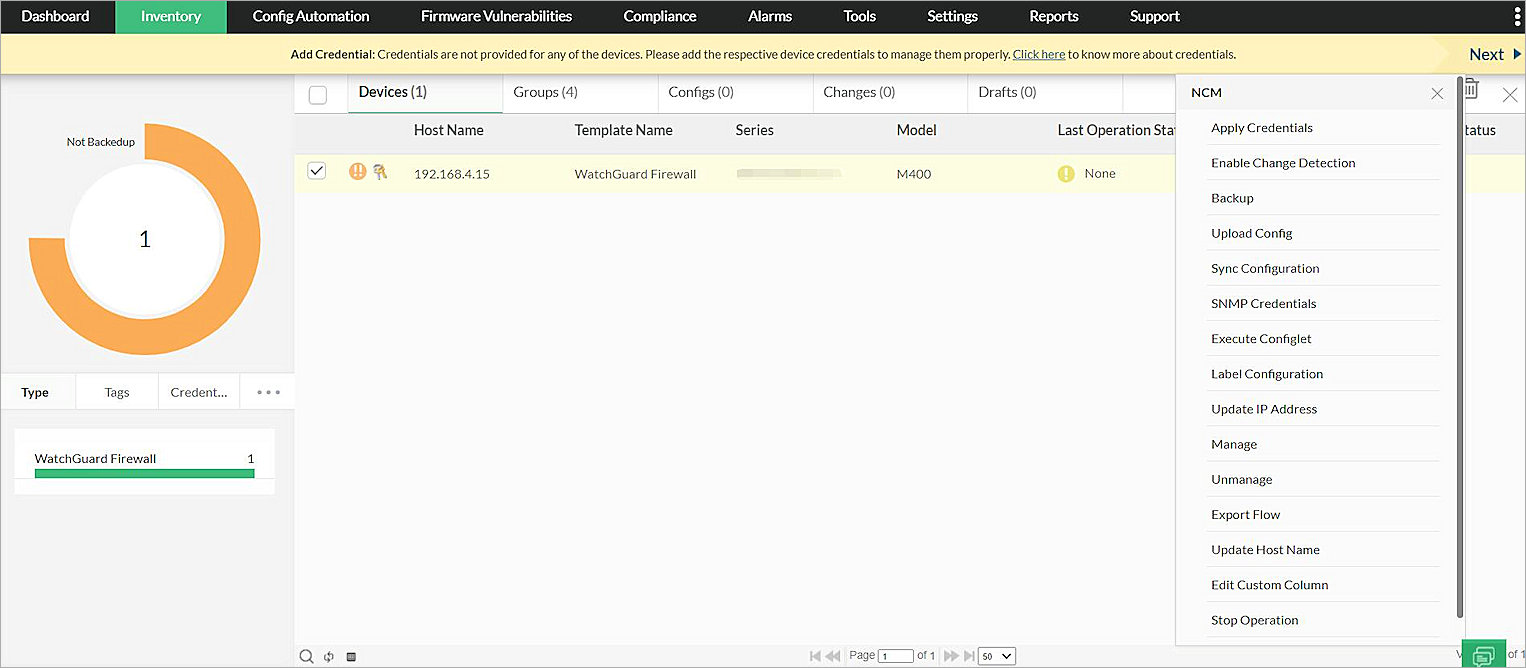Switch to the Groups (4) tab
This screenshot has width=1526, height=668.
(545, 92)
